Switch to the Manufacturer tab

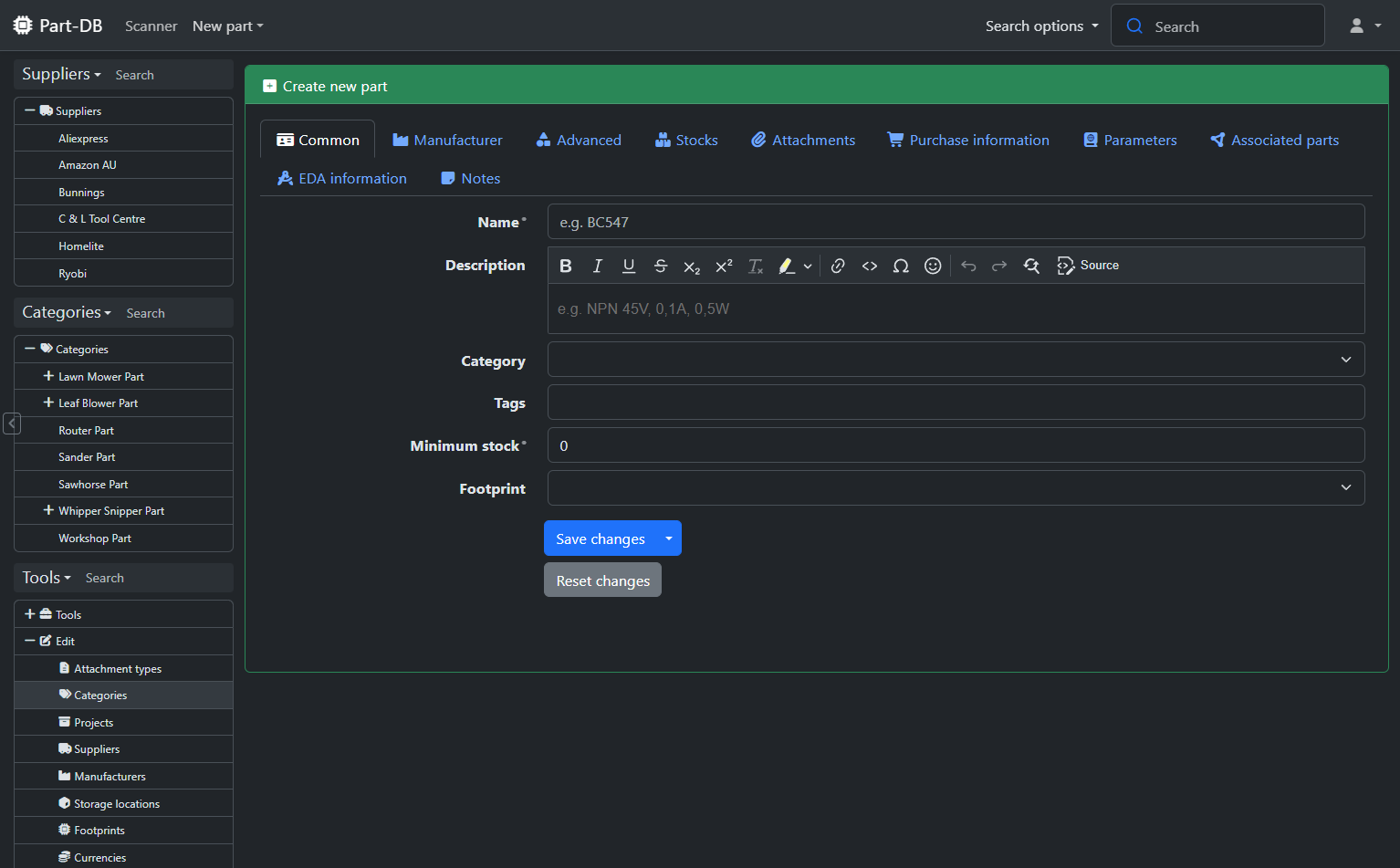point(447,140)
